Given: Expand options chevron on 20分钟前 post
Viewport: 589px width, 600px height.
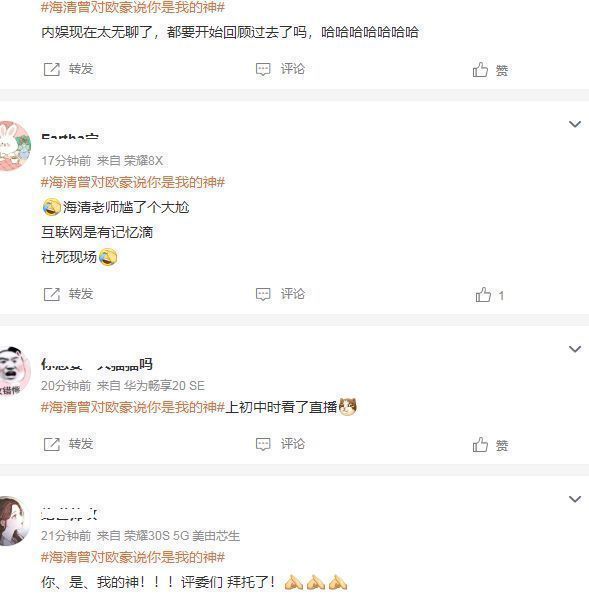Looking at the screenshot, I should click(575, 349).
